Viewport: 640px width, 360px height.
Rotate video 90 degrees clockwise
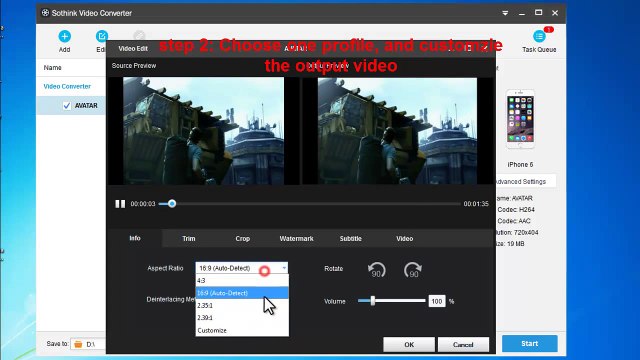(413, 270)
